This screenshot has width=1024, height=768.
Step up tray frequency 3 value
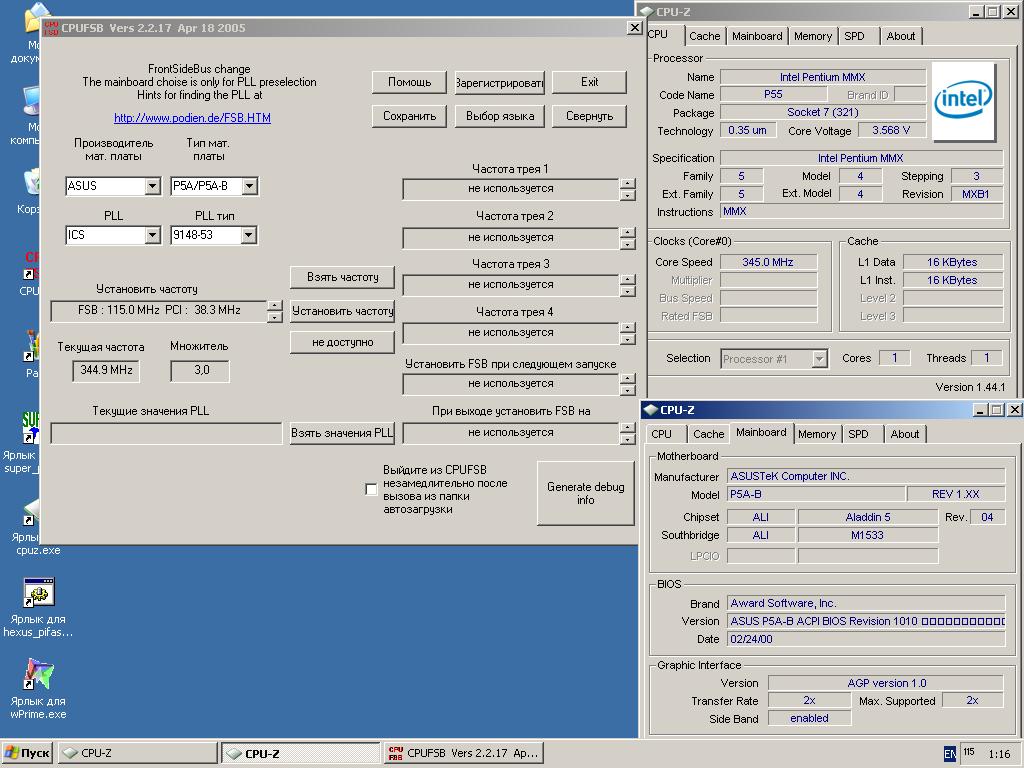pyautogui.click(x=628, y=280)
